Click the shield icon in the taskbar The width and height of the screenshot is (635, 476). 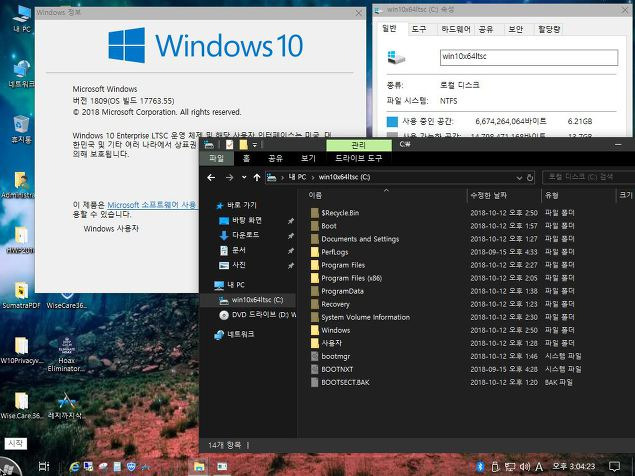[x=131, y=467]
